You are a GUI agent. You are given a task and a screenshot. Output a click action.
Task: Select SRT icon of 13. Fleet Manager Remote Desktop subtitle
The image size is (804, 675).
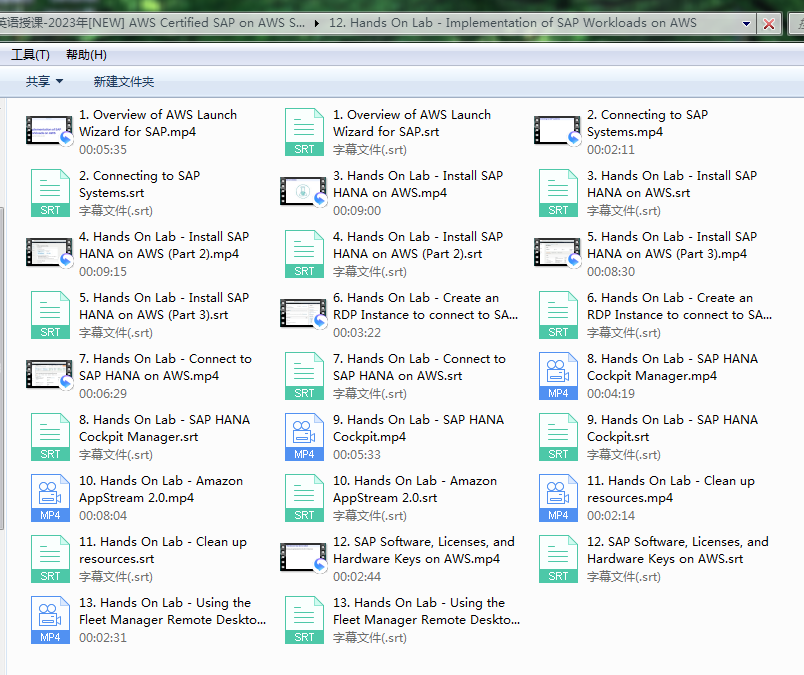(x=304, y=620)
